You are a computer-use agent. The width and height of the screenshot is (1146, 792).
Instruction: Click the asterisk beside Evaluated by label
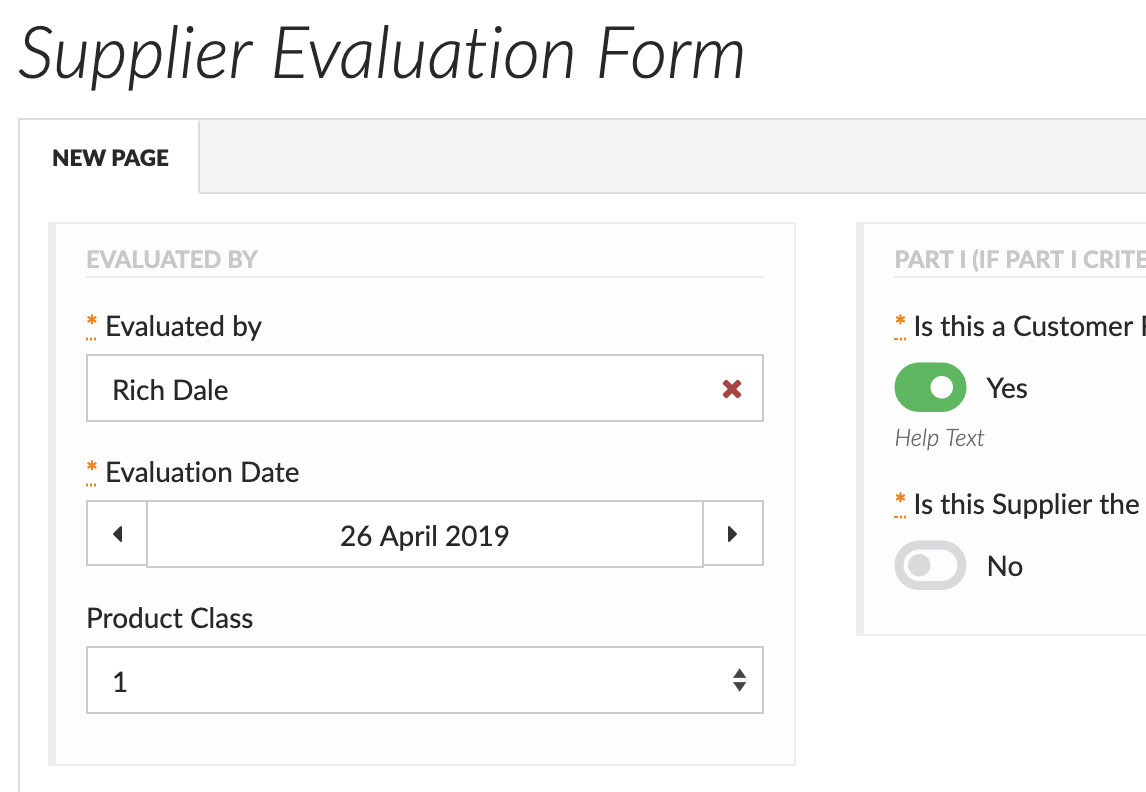tap(92, 326)
